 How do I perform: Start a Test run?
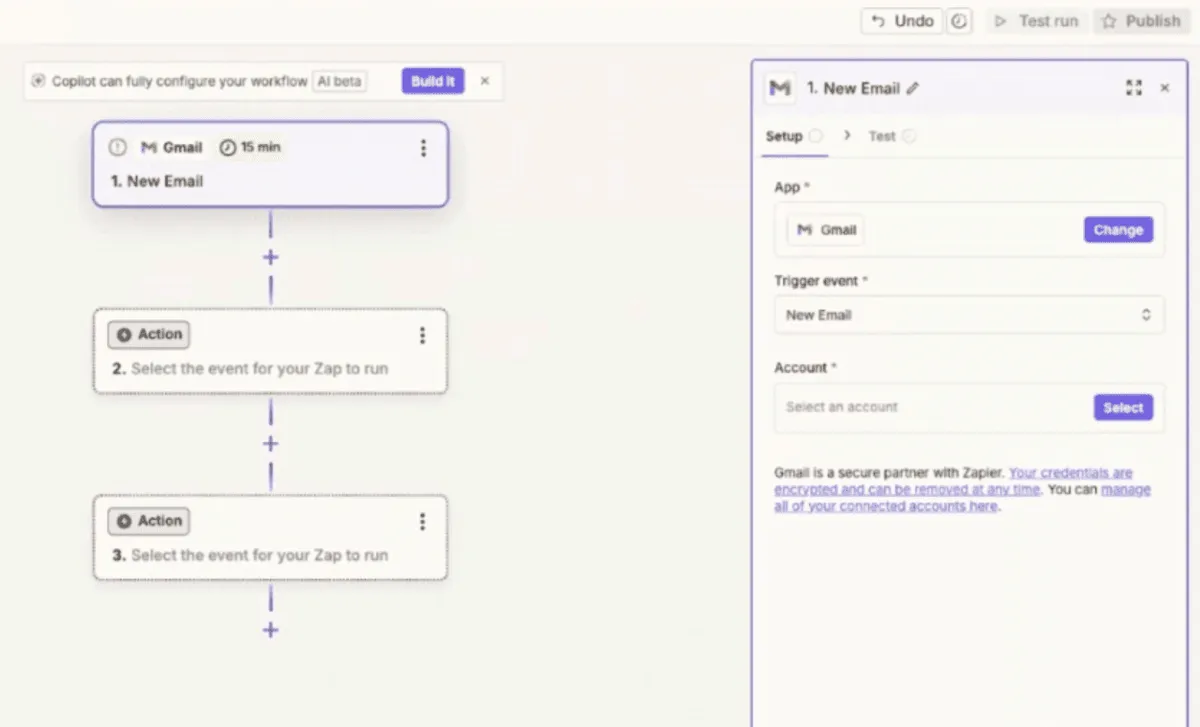point(1036,20)
